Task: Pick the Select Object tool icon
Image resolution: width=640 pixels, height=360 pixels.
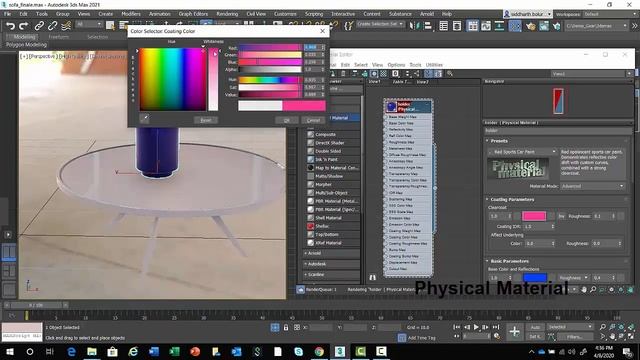Action: 110,26
